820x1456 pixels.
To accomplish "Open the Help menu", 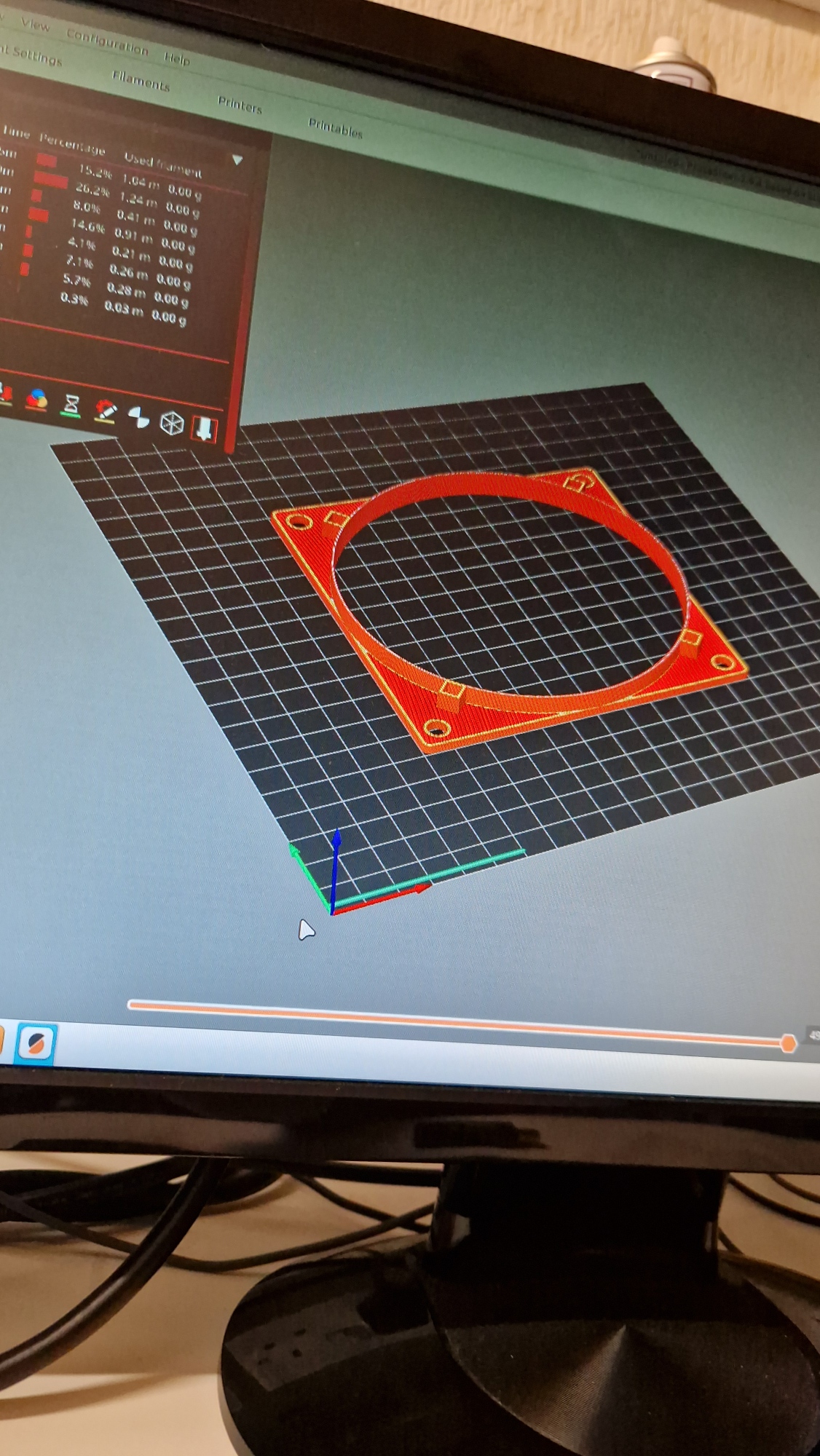I will click(x=176, y=58).
